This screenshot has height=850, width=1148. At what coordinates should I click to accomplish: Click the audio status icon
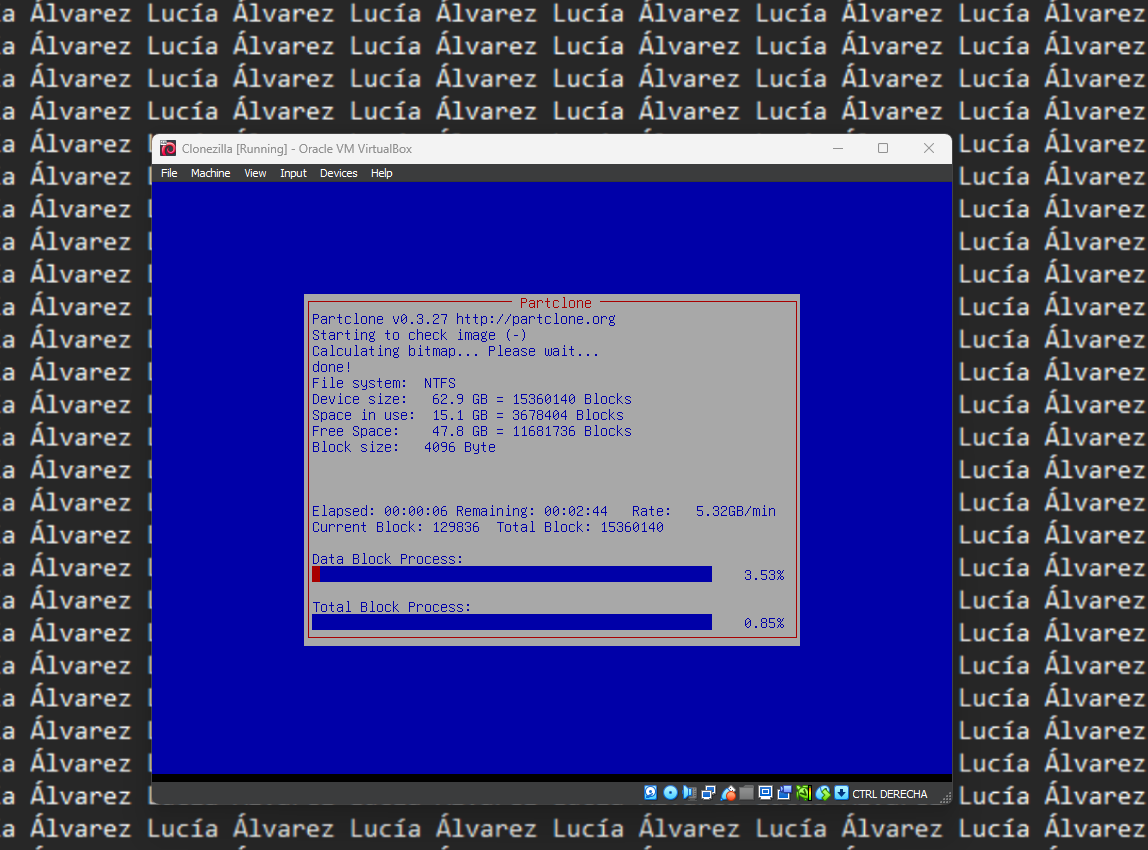[690, 793]
